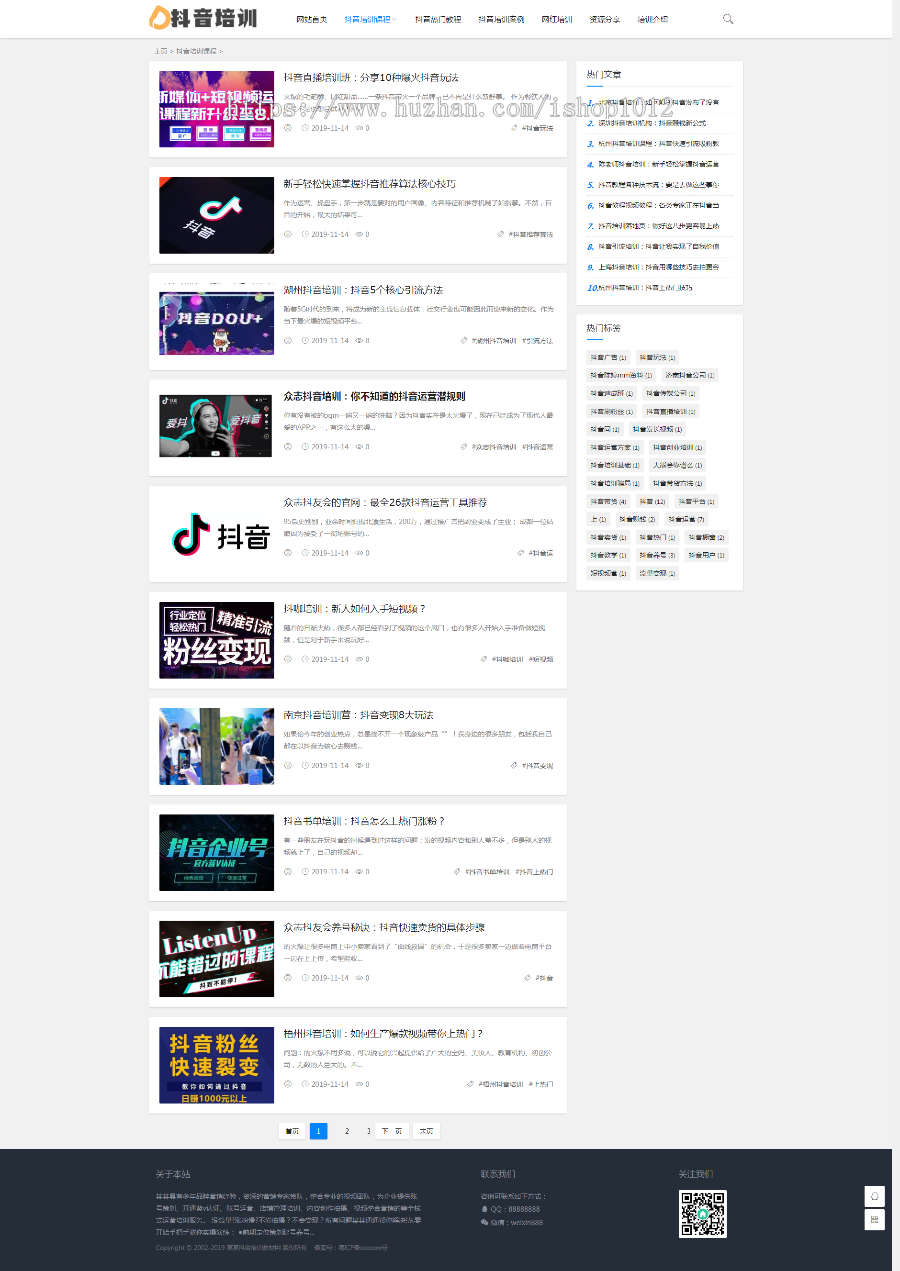The height and width of the screenshot is (1271, 900).
Task: Open the 抖音培训案例 menu item
Action: [x=501, y=19]
